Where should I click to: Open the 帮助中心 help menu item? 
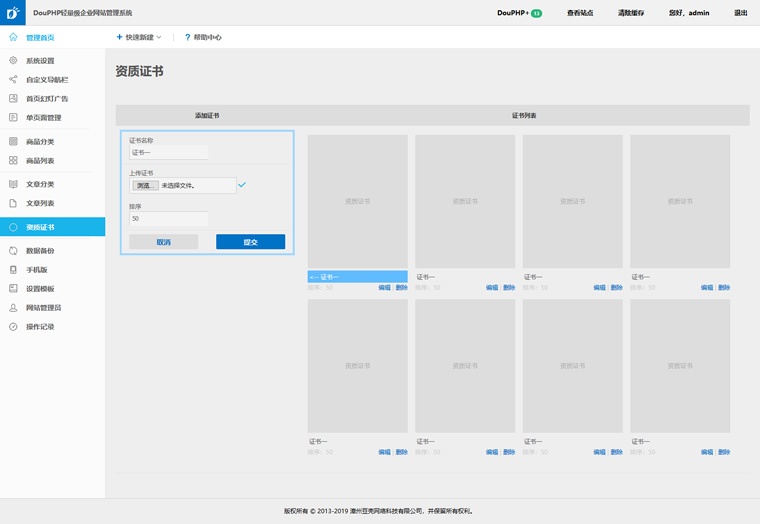tap(203, 37)
